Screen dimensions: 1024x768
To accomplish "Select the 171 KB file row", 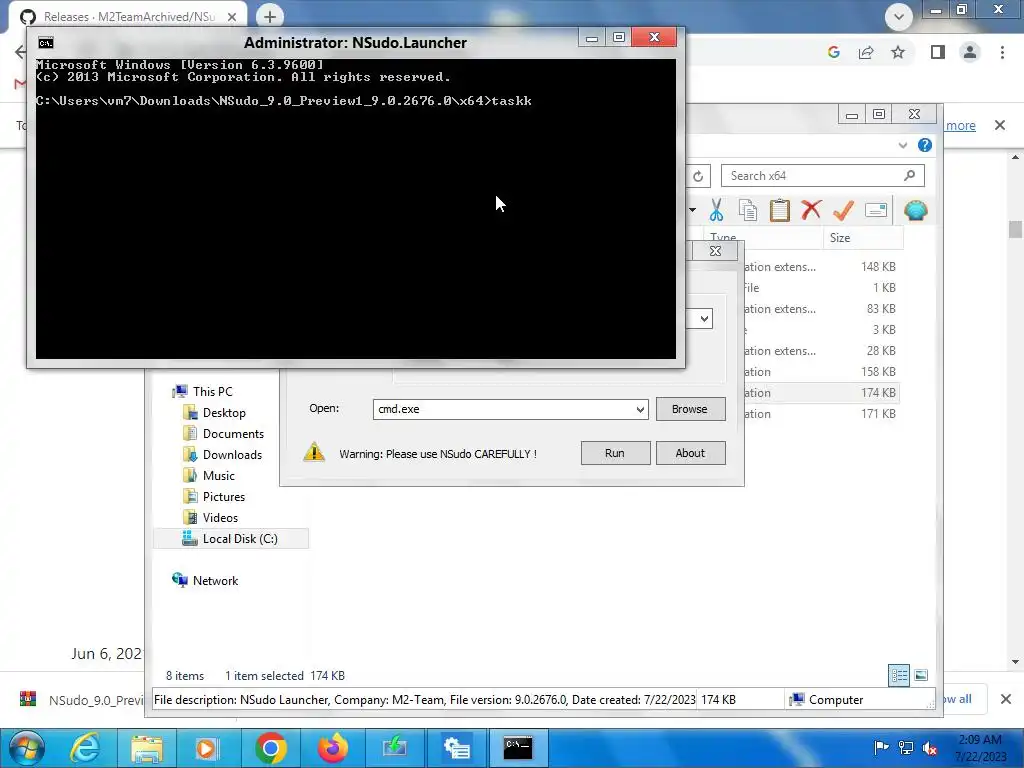I will [820, 413].
